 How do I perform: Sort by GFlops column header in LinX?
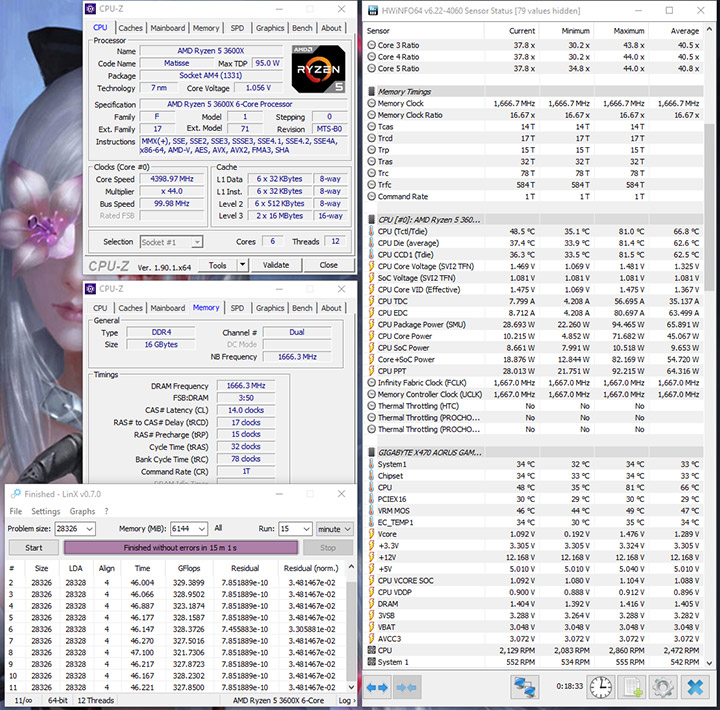[189, 568]
